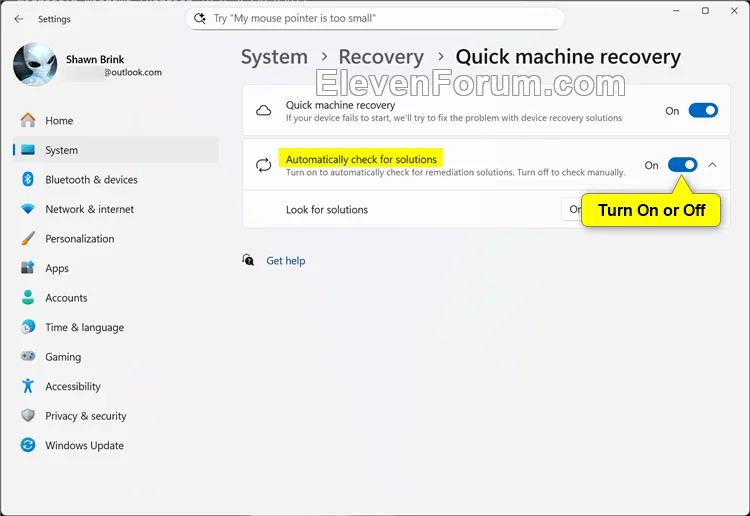Navigate to Recovery breadcrumb

(x=381, y=57)
